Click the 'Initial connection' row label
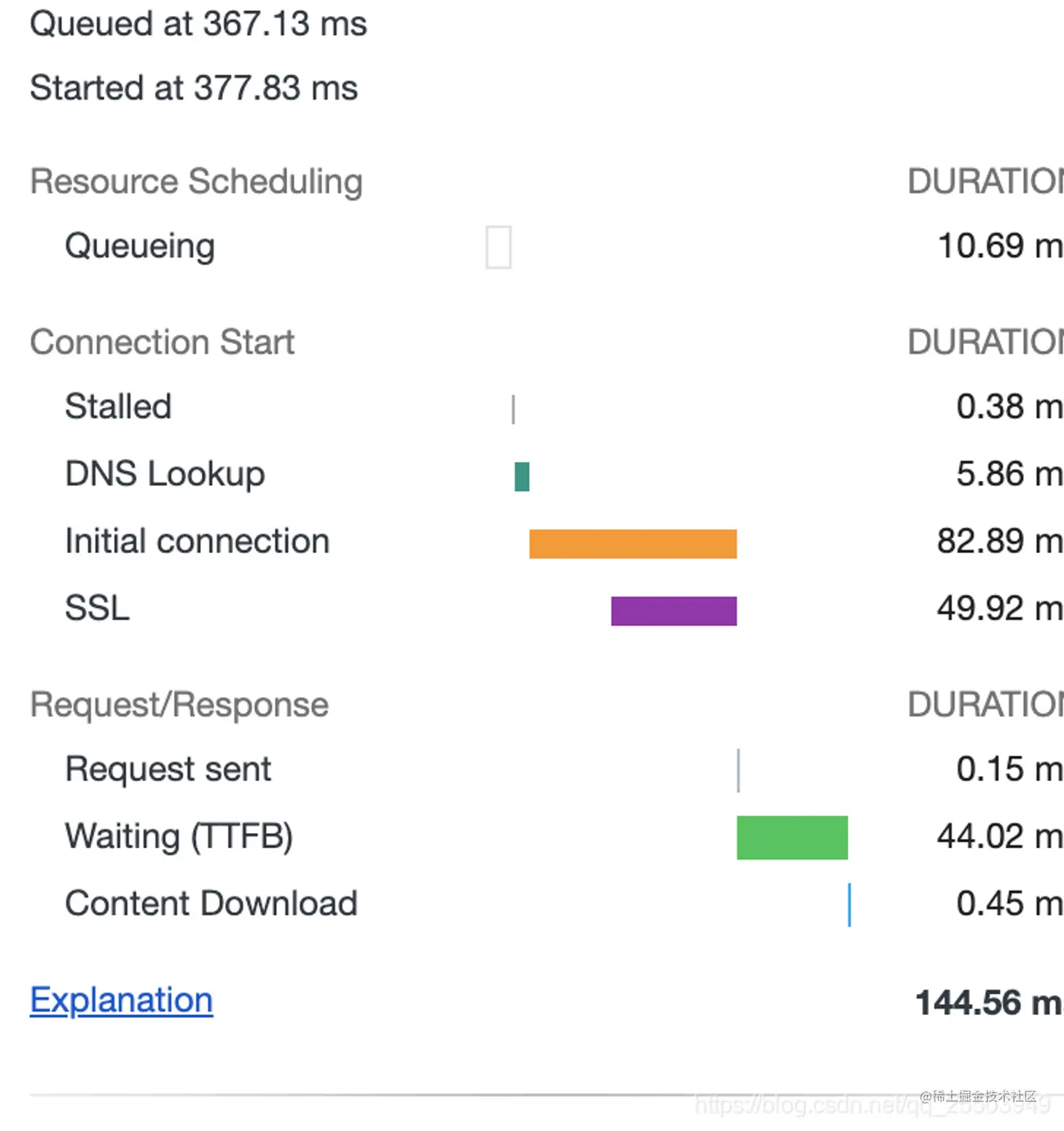Viewport: 1064px width, 1131px height. [x=197, y=541]
